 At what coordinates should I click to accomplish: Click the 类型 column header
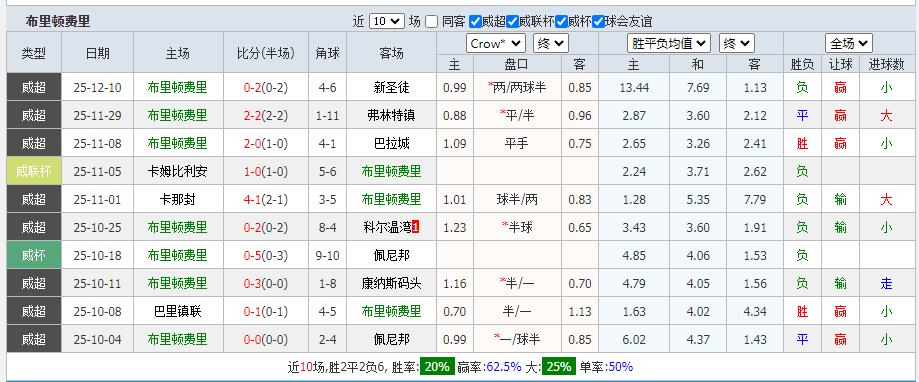click(x=33, y=53)
